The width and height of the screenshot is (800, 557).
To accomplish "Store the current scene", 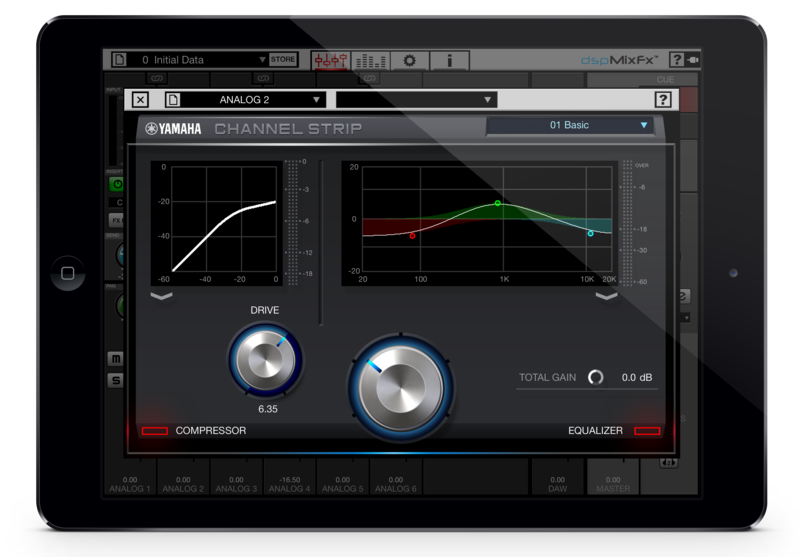I will 283,60.
